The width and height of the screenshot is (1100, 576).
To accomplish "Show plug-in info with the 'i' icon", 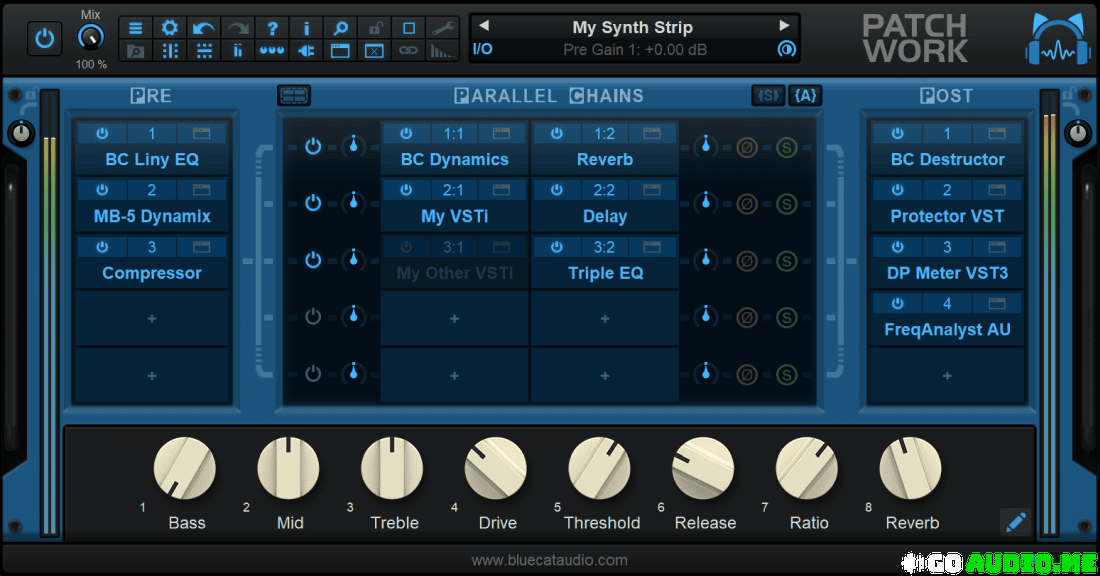I will click(306, 28).
